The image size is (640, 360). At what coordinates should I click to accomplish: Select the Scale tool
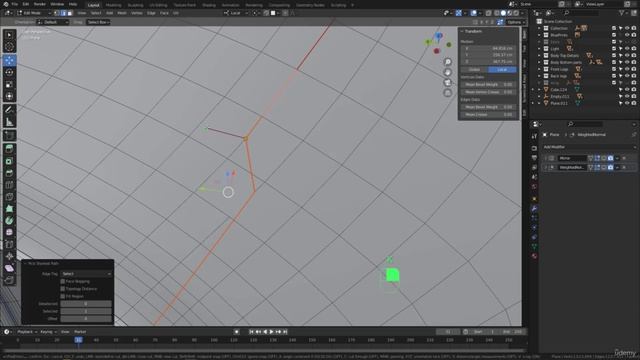9,84
